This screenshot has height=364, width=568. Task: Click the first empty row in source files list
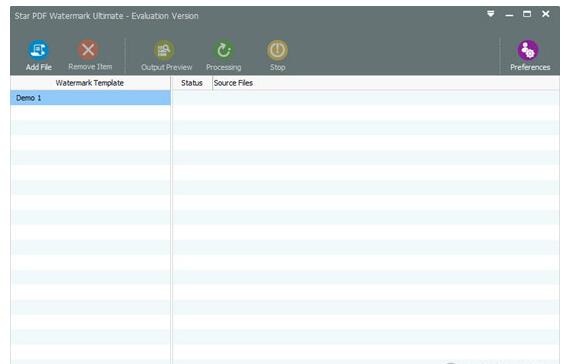click(x=366, y=98)
